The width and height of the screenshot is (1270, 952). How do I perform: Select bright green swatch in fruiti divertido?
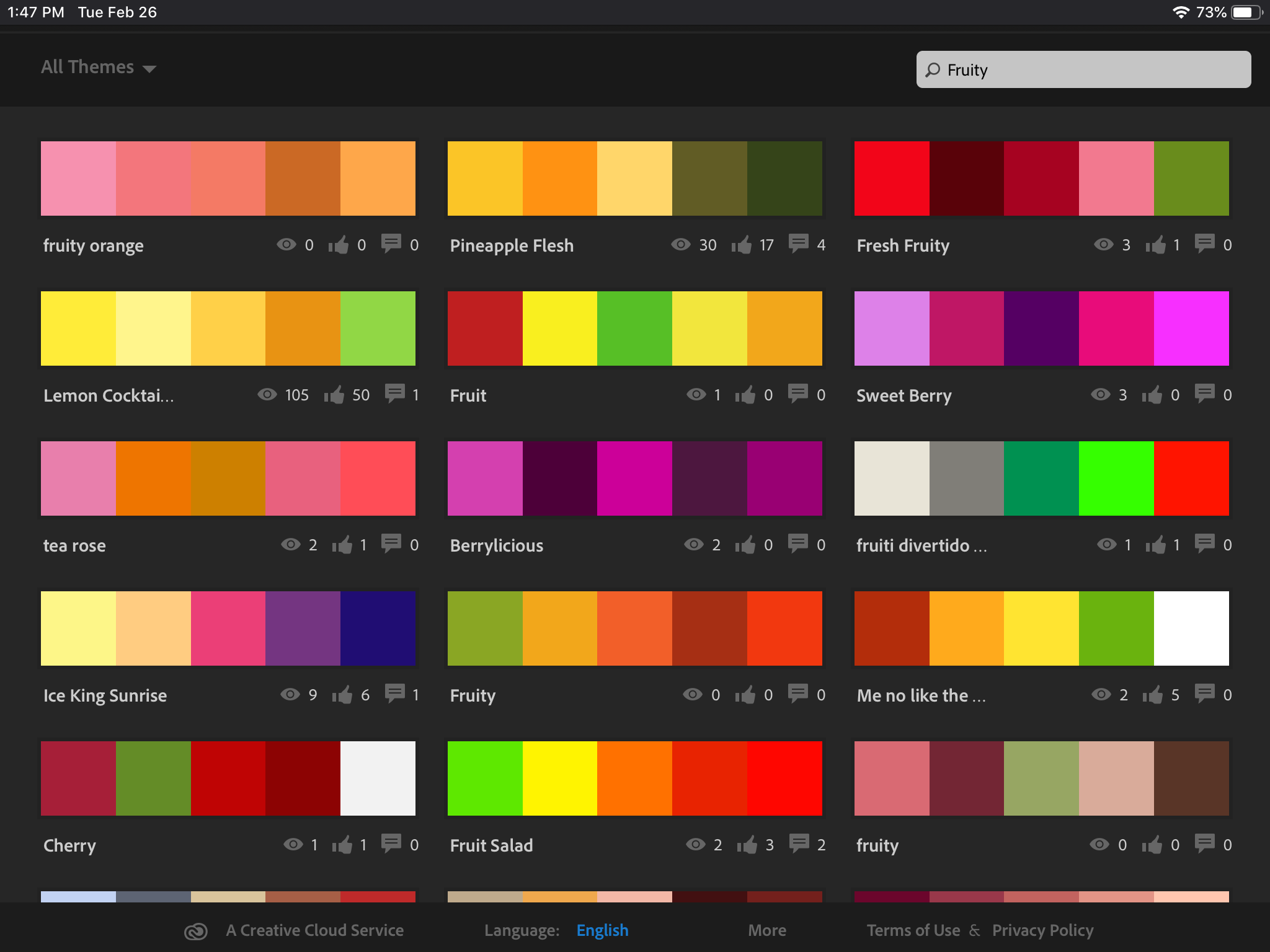[x=1116, y=478]
